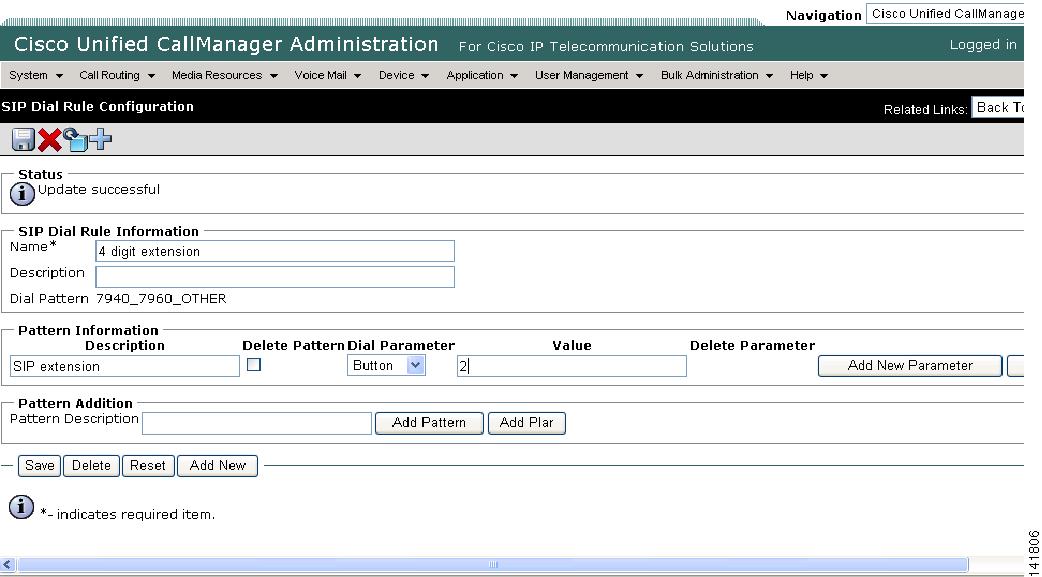Click the Name input field
The height and width of the screenshot is (577, 1042).
(275, 251)
